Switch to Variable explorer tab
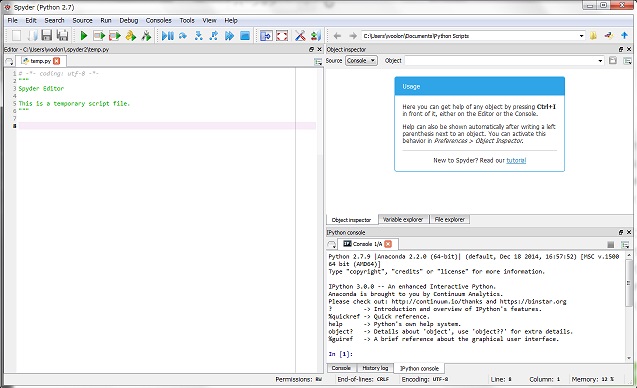This screenshot has height=388, width=637. [403, 219]
